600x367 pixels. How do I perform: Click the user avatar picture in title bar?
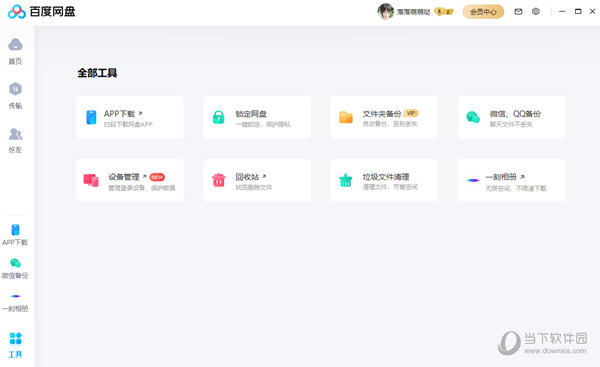(x=386, y=11)
